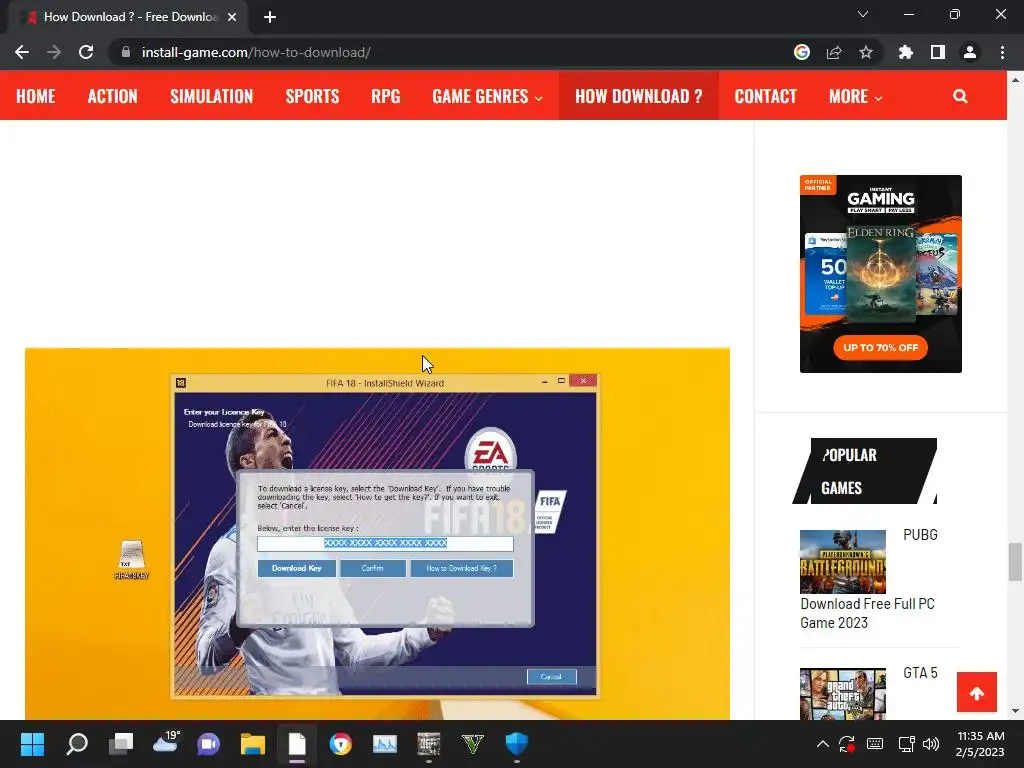This screenshot has height=768, width=1024.
Task: Expand the MORE dropdown menu
Action: coord(855,96)
